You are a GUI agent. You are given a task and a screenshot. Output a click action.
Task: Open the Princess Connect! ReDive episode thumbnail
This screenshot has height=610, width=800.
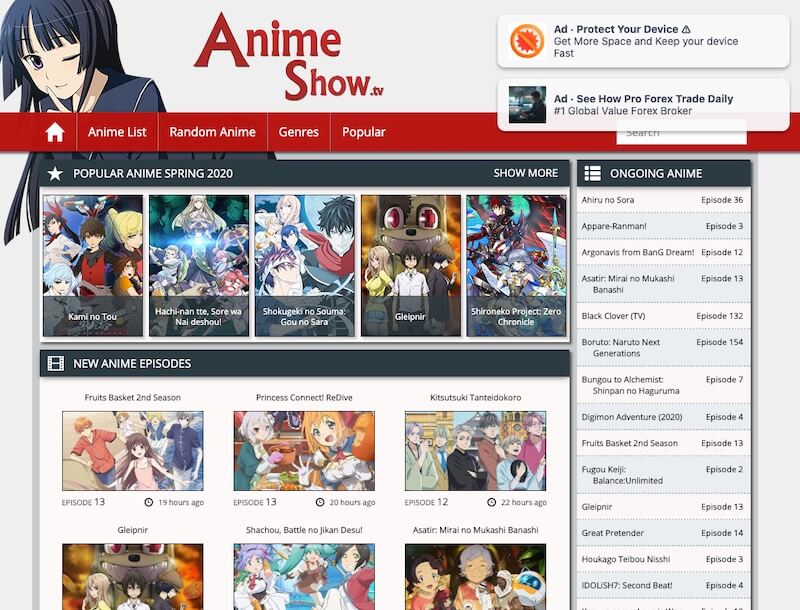pyautogui.click(x=304, y=451)
